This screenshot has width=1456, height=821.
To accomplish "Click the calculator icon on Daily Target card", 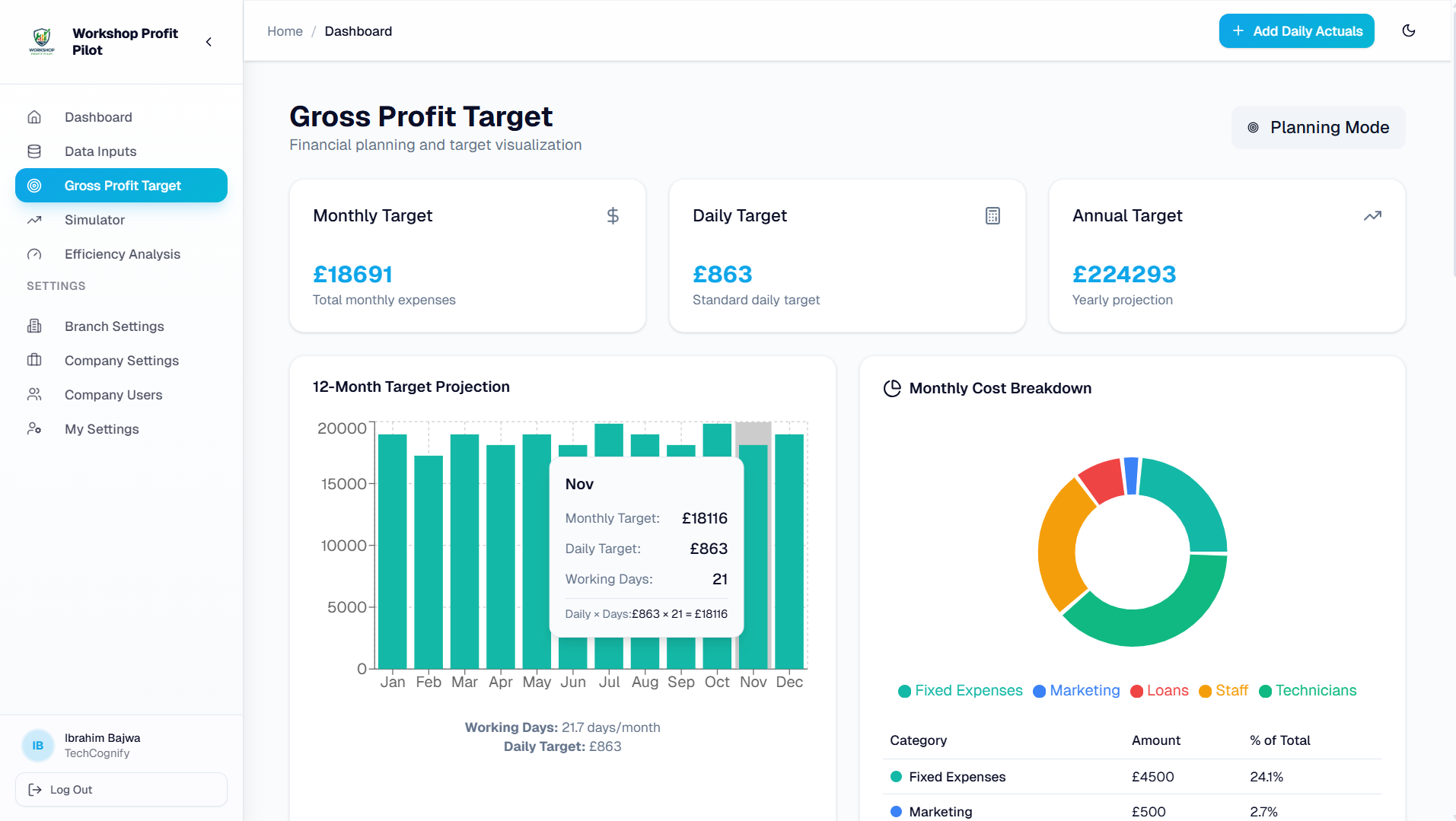I will coord(992,216).
